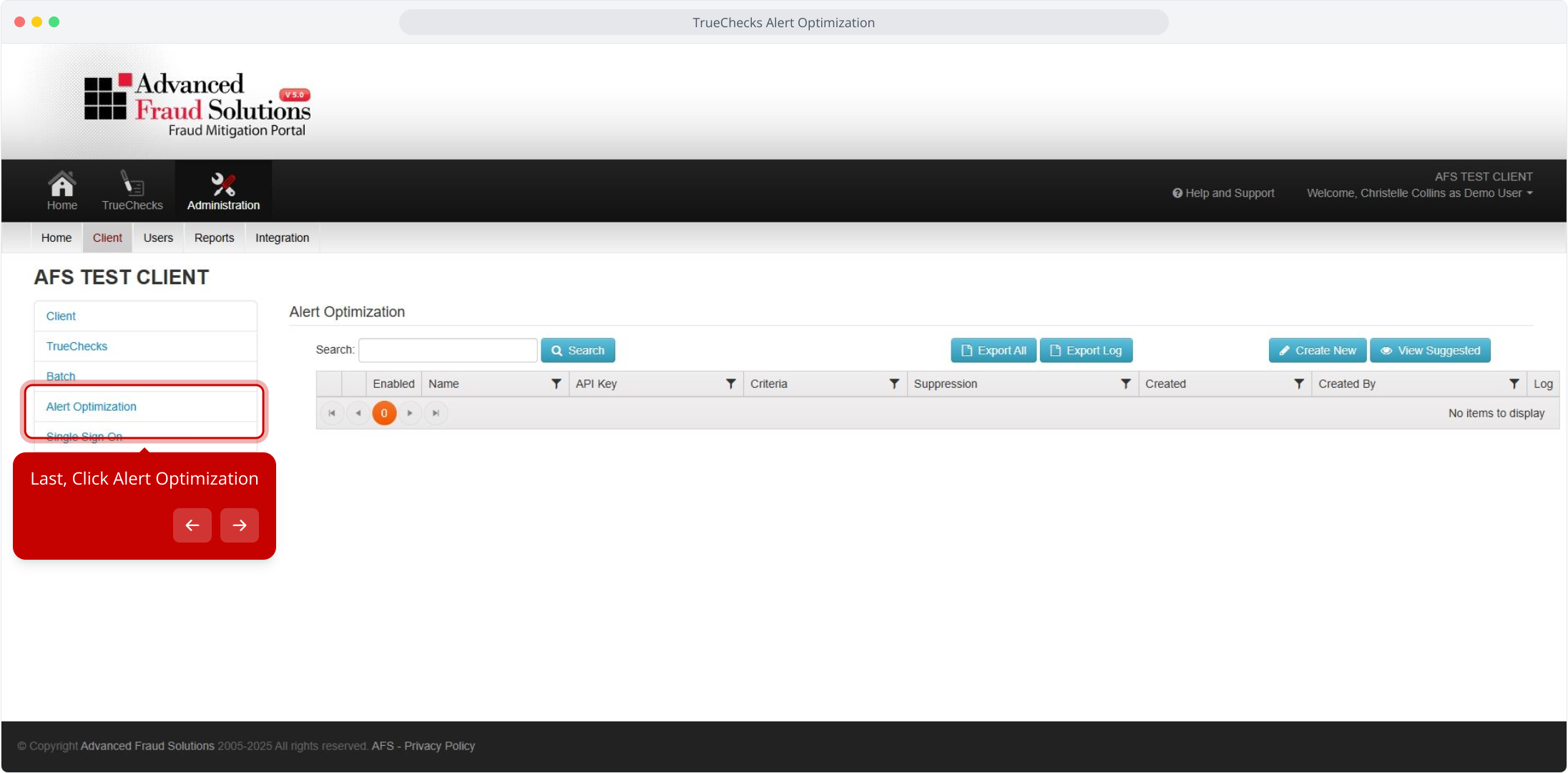Click the Search button
The height and width of the screenshot is (773, 1568).
[578, 350]
